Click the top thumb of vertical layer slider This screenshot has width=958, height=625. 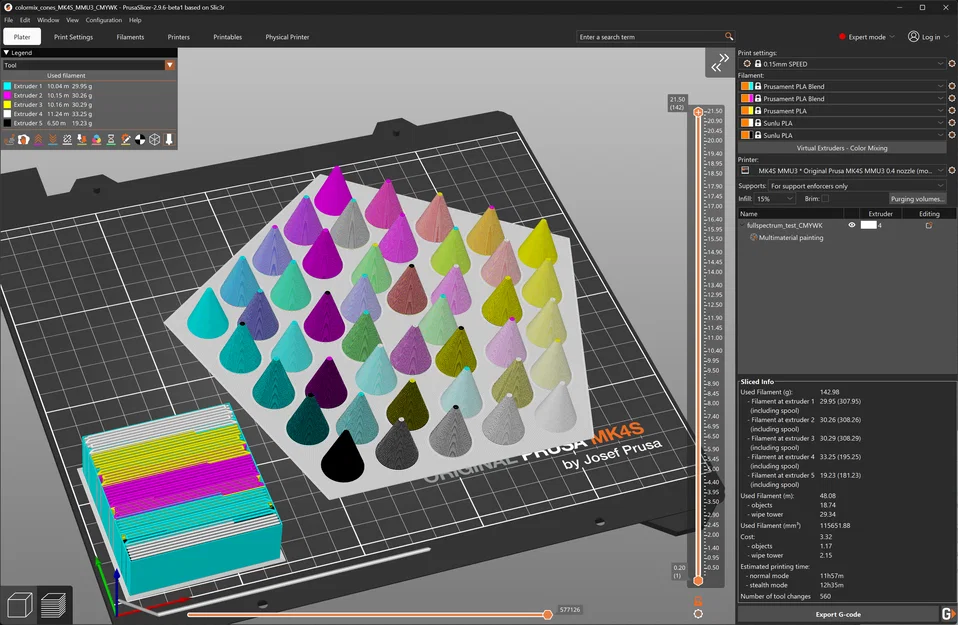pos(698,112)
